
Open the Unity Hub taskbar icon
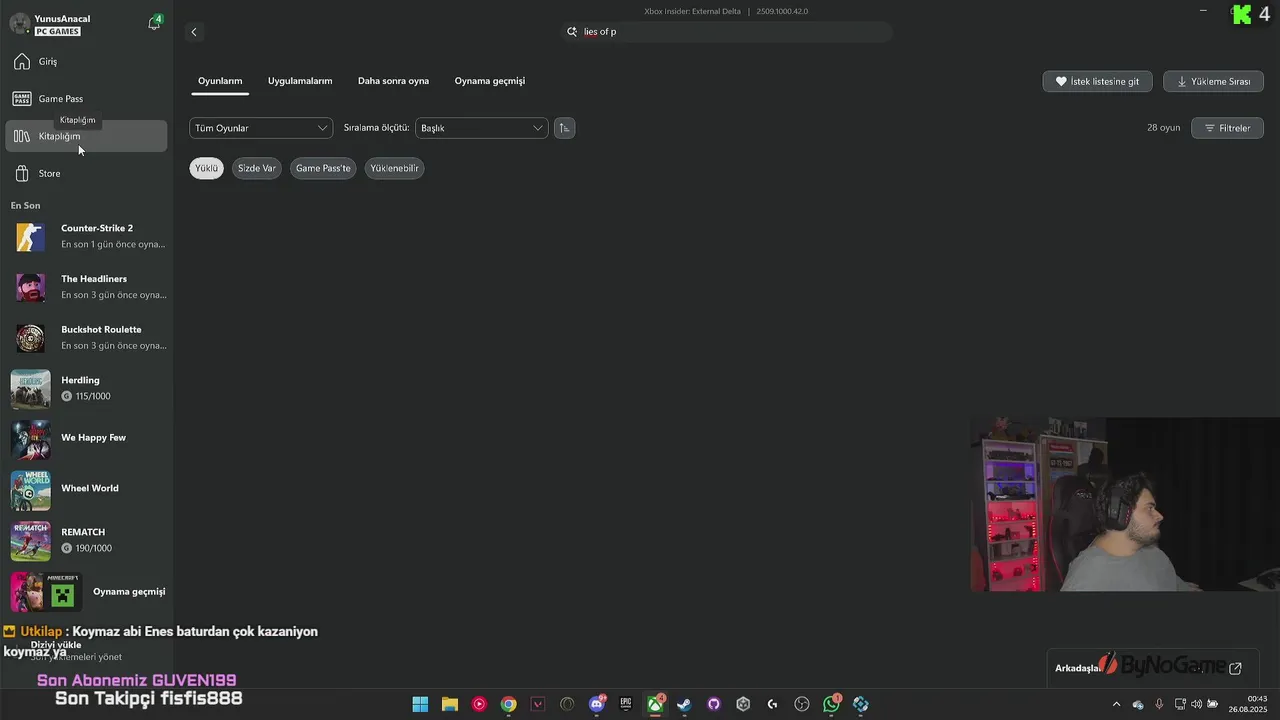[x=743, y=704]
